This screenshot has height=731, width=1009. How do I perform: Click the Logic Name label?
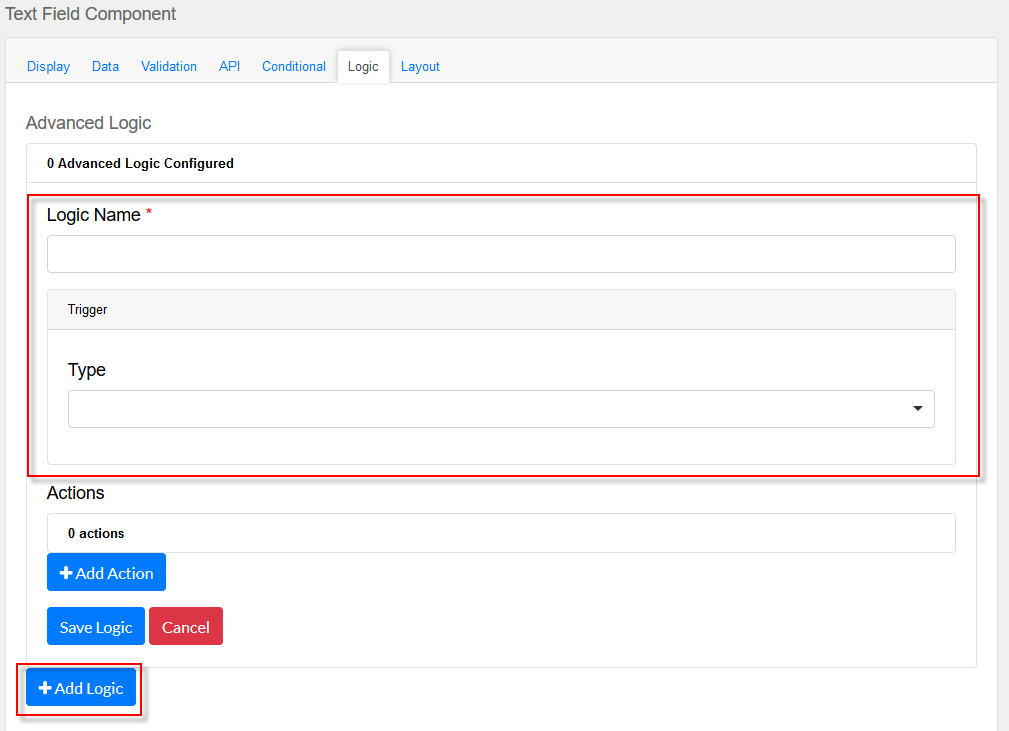93,215
